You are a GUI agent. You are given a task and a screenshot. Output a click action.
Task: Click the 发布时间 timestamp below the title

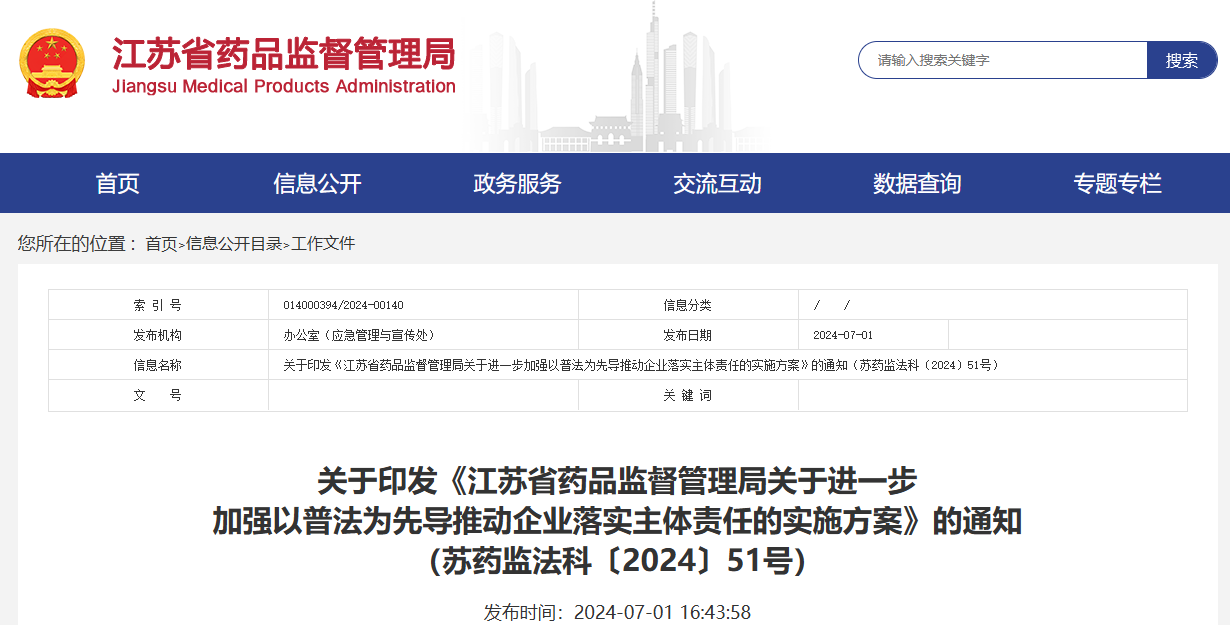(617, 612)
